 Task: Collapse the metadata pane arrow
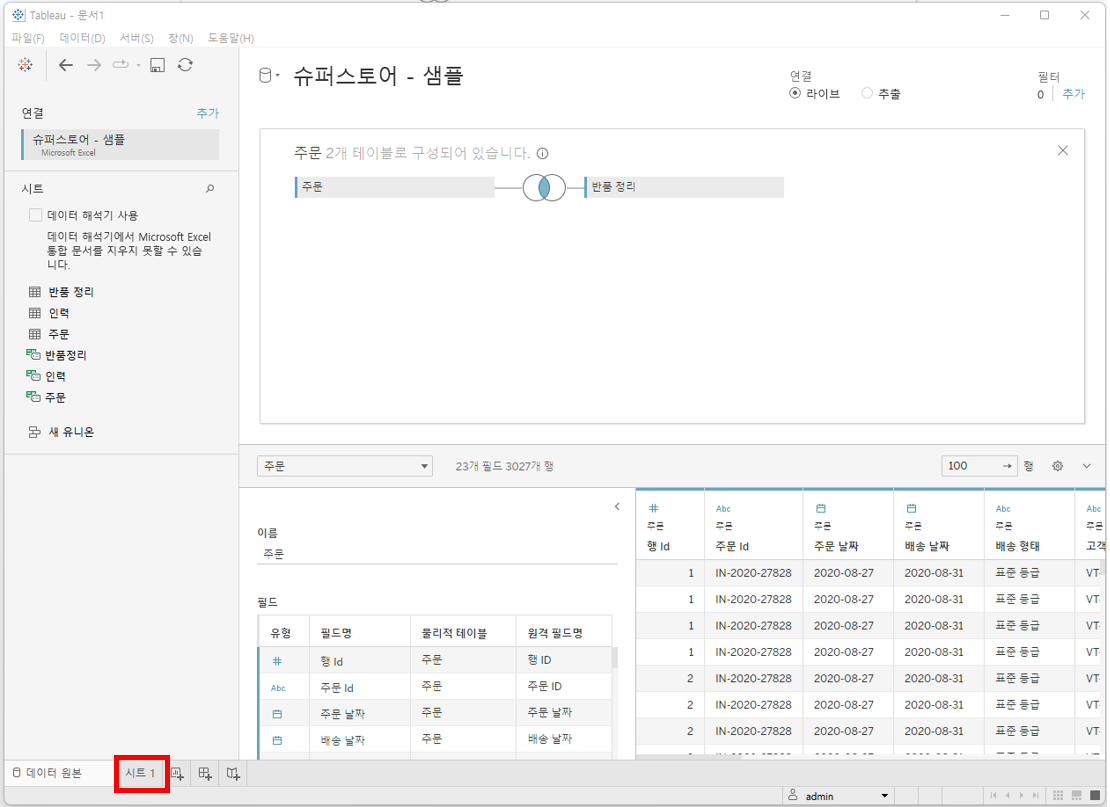[x=617, y=506]
